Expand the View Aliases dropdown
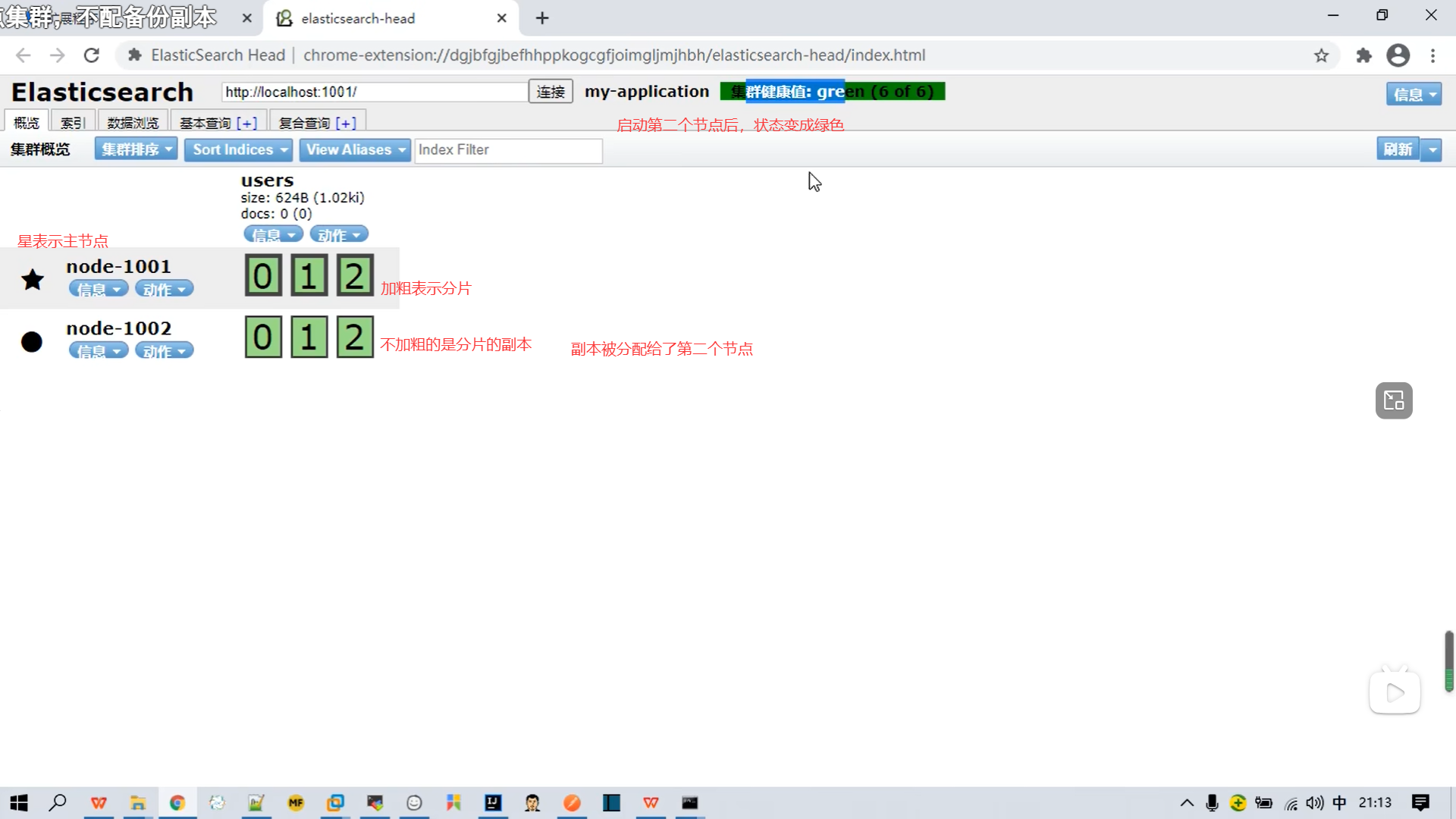Viewport: 1456px width, 819px height. click(x=354, y=149)
